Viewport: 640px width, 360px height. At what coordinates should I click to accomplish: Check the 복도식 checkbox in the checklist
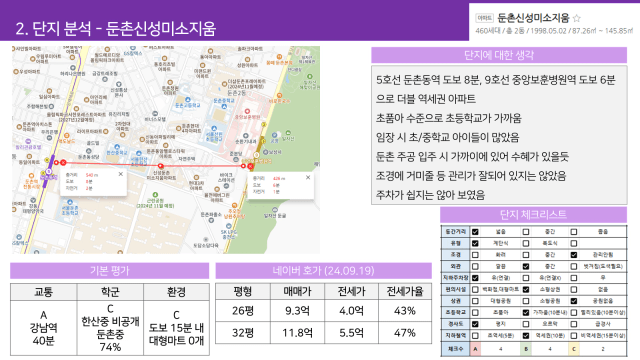click(526, 243)
